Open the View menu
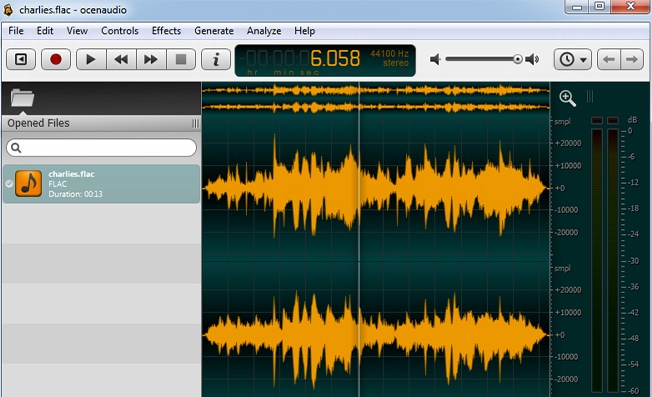This screenshot has width=652, height=397. [x=77, y=31]
